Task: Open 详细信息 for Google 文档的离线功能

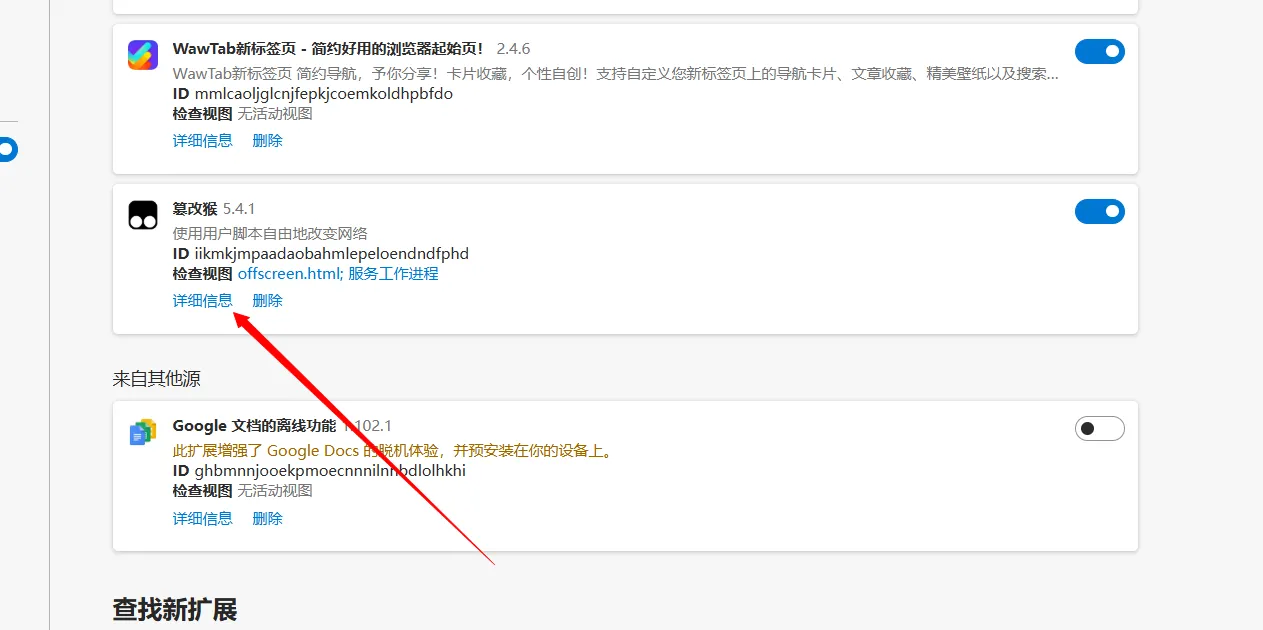Action: (202, 518)
